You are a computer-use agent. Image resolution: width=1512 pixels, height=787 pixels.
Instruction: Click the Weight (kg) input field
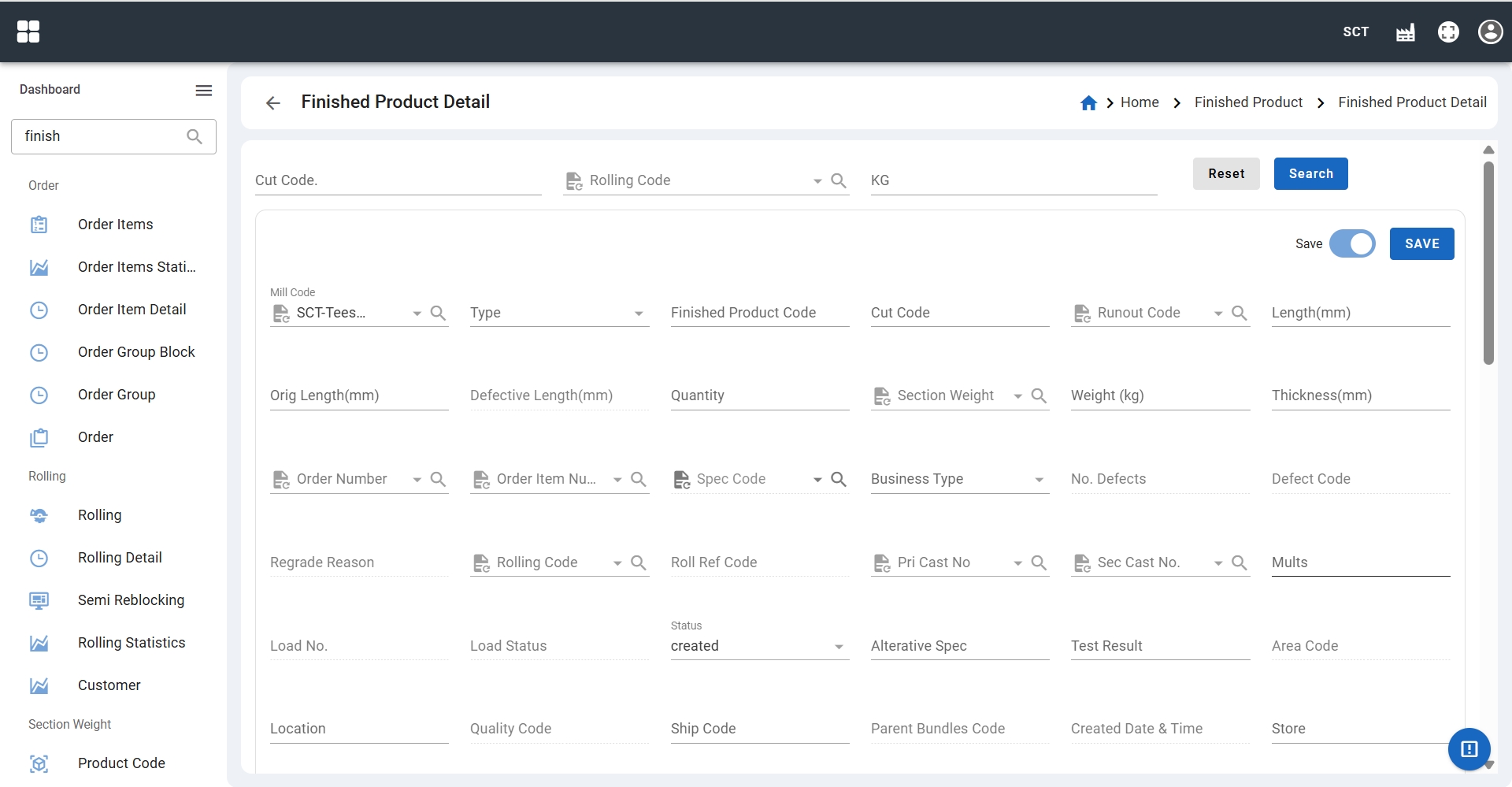point(1160,395)
